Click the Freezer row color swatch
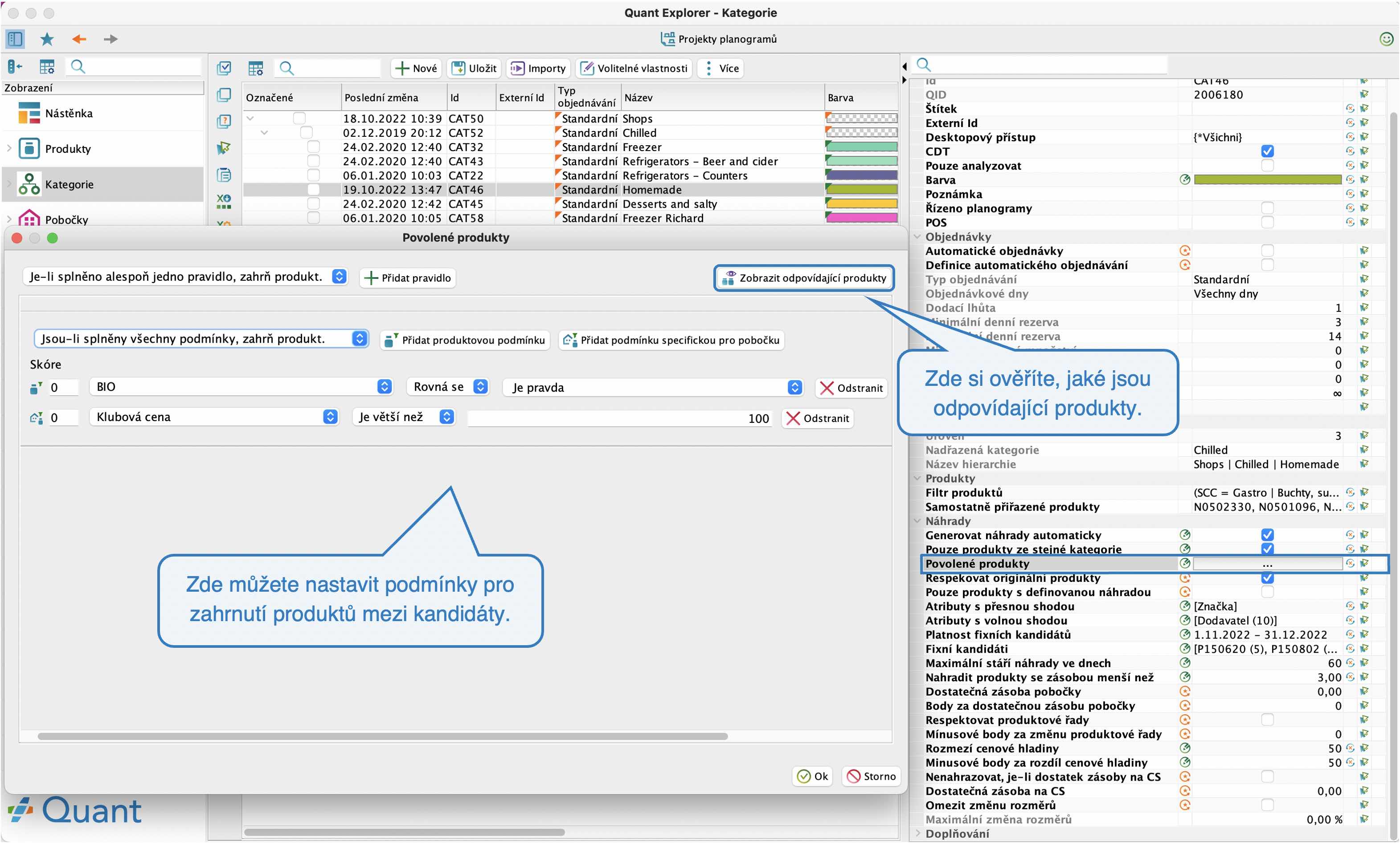Screen dimensions: 1400x843 pyautogui.click(x=861, y=147)
